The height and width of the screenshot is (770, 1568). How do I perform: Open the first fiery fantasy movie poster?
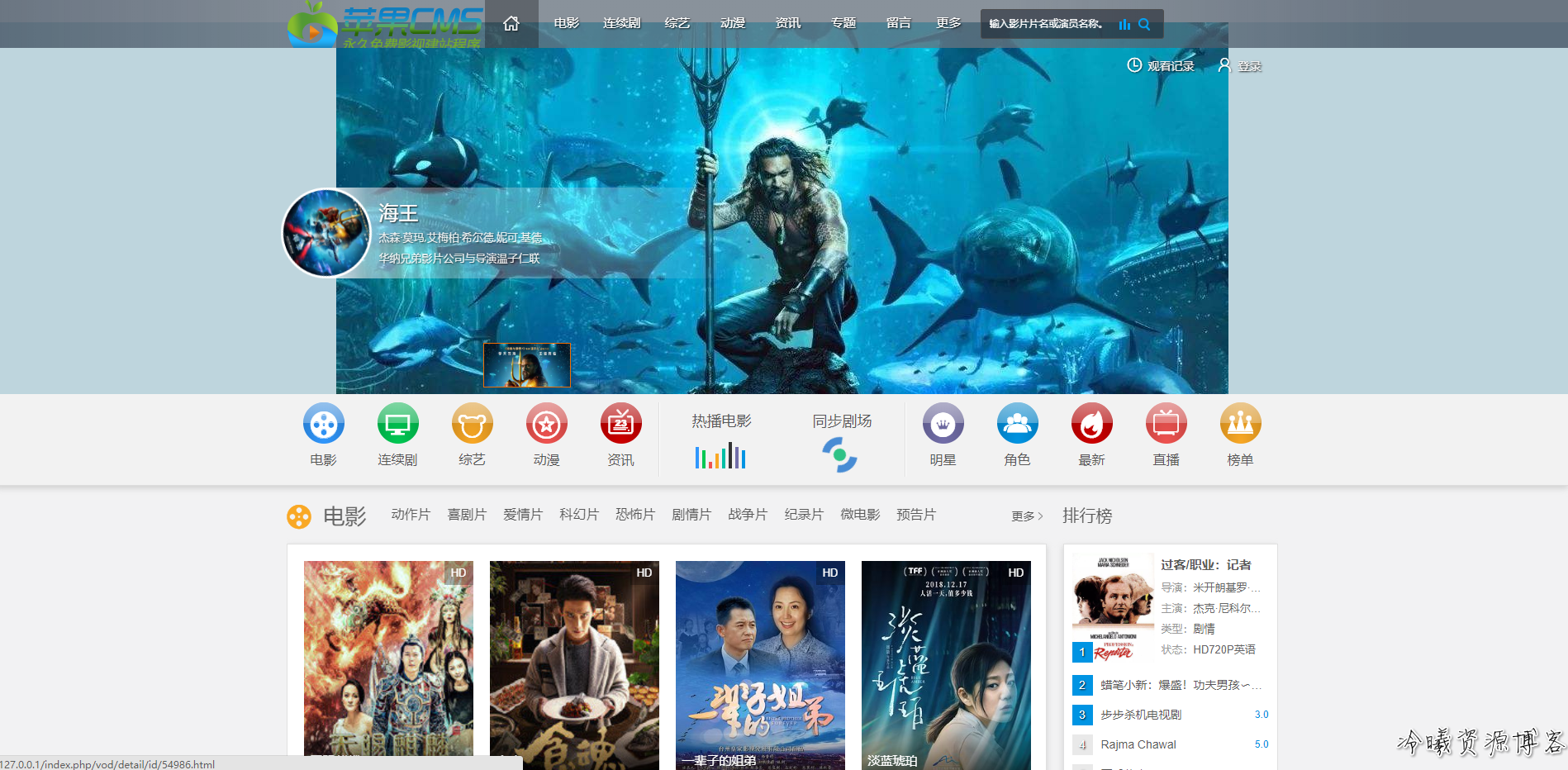click(388, 665)
